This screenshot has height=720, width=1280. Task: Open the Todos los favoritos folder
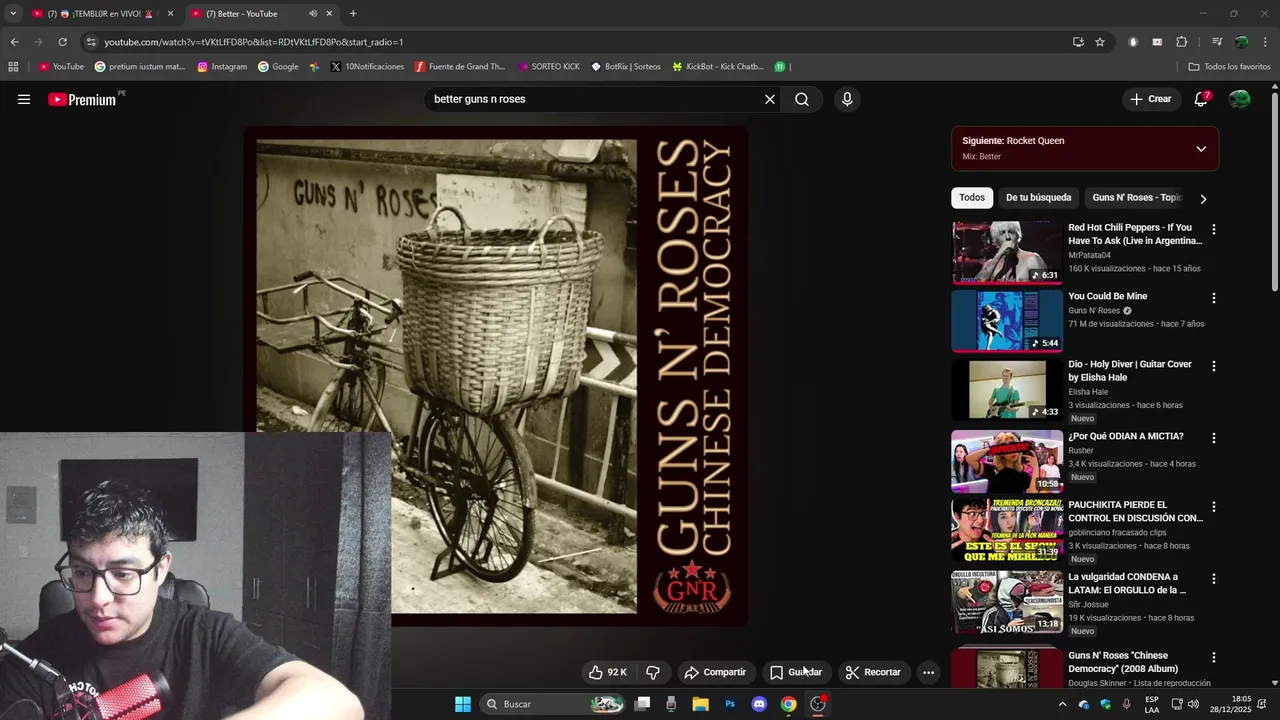pos(1230,67)
